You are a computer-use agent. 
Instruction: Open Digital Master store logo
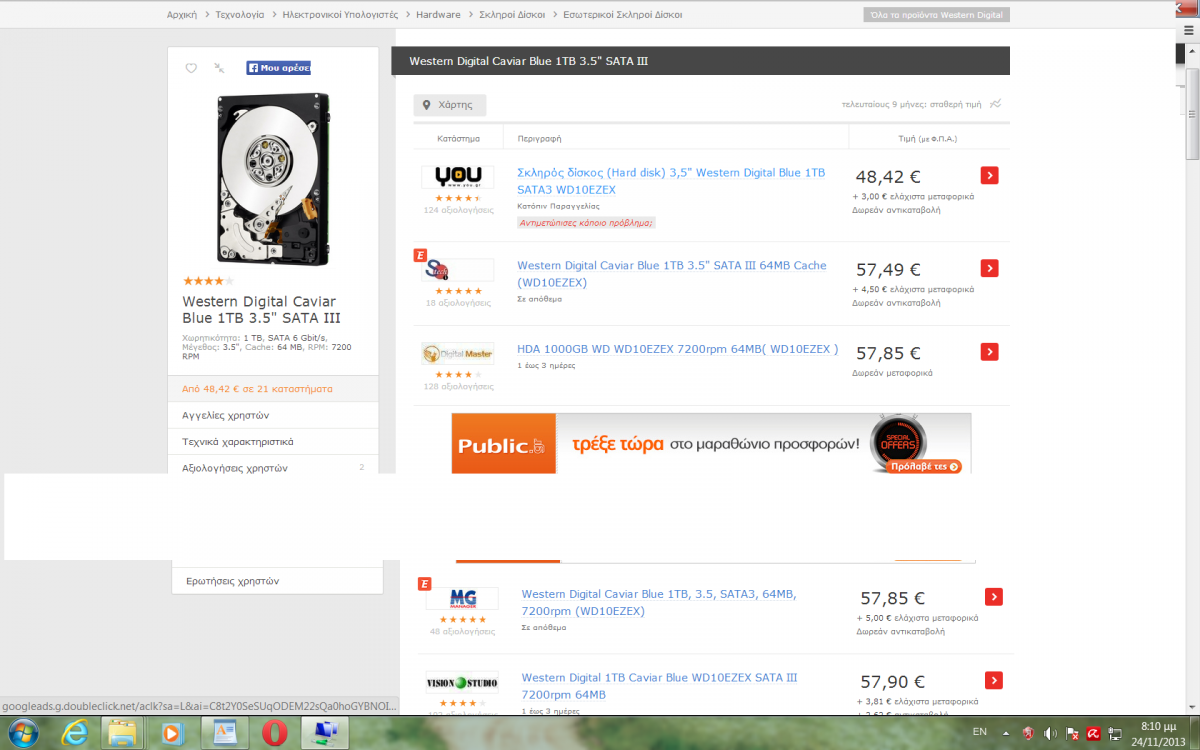458,354
